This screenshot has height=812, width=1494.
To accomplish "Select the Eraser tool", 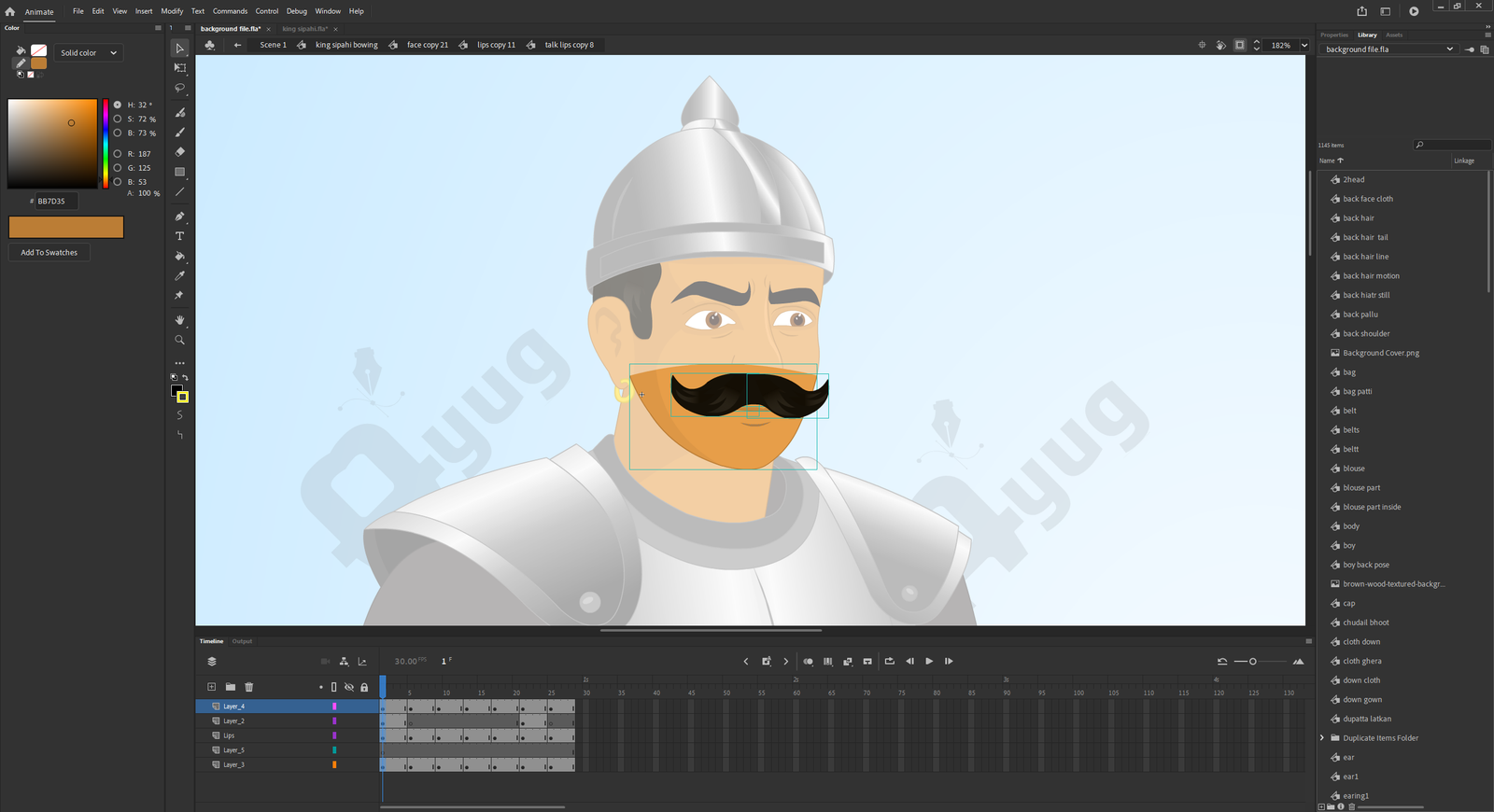I will [x=180, y=151].
